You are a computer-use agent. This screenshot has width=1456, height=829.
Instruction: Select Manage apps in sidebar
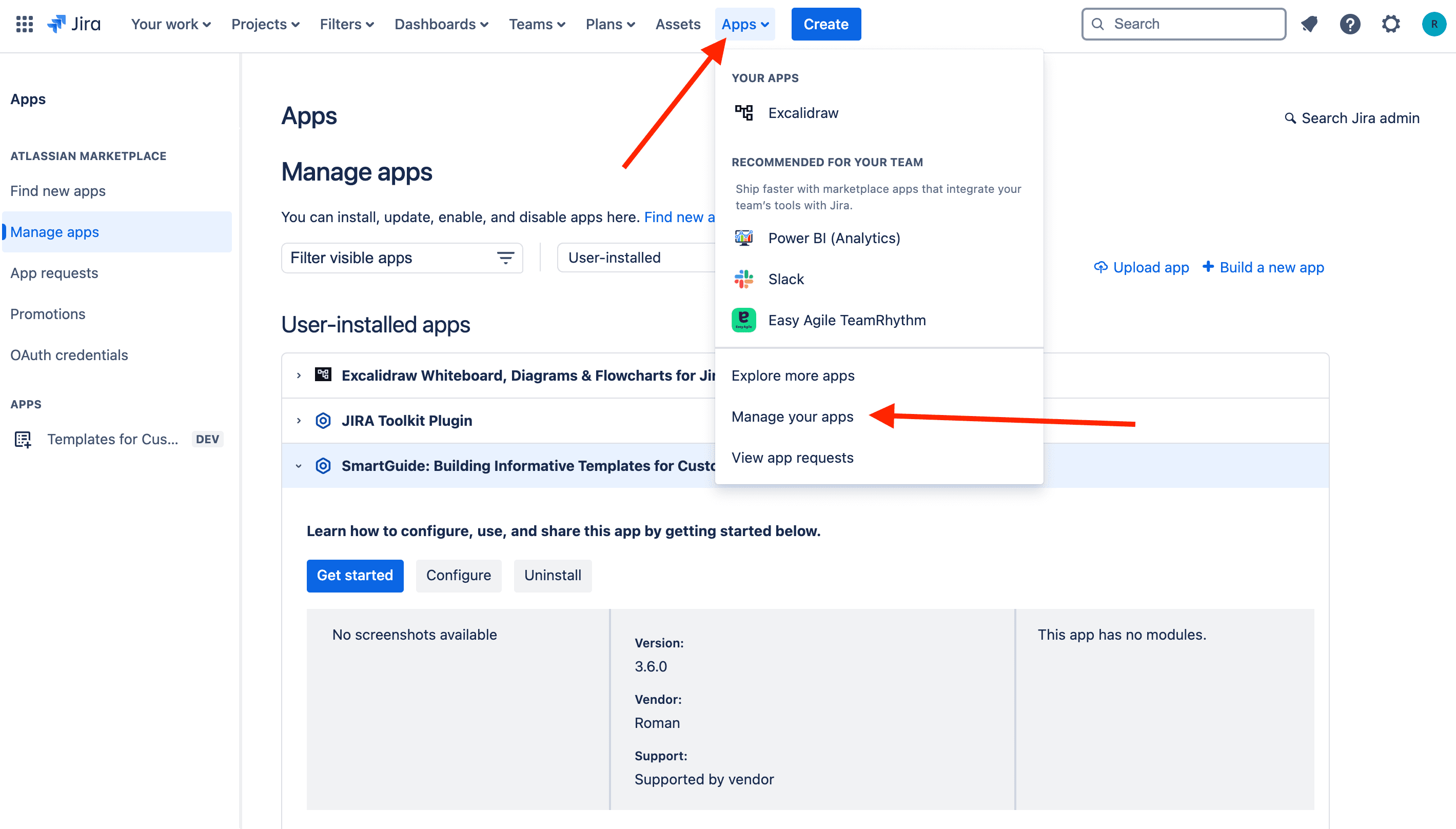[117, 232]
